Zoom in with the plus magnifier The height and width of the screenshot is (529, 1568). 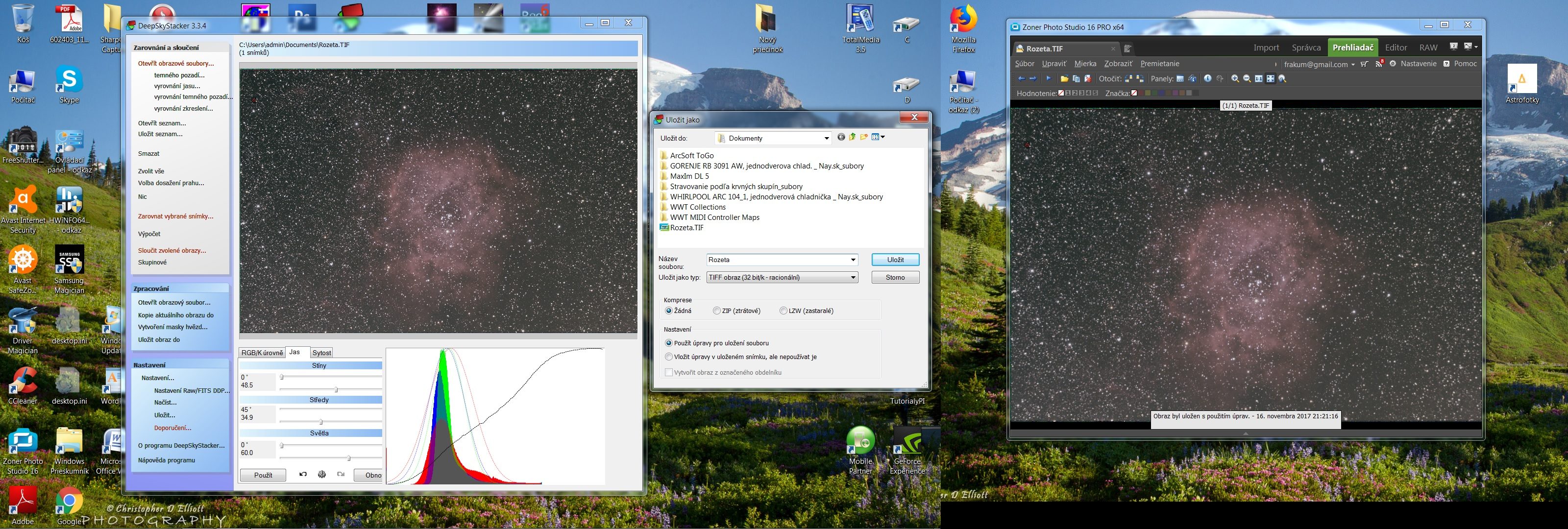coord(1235,78)
